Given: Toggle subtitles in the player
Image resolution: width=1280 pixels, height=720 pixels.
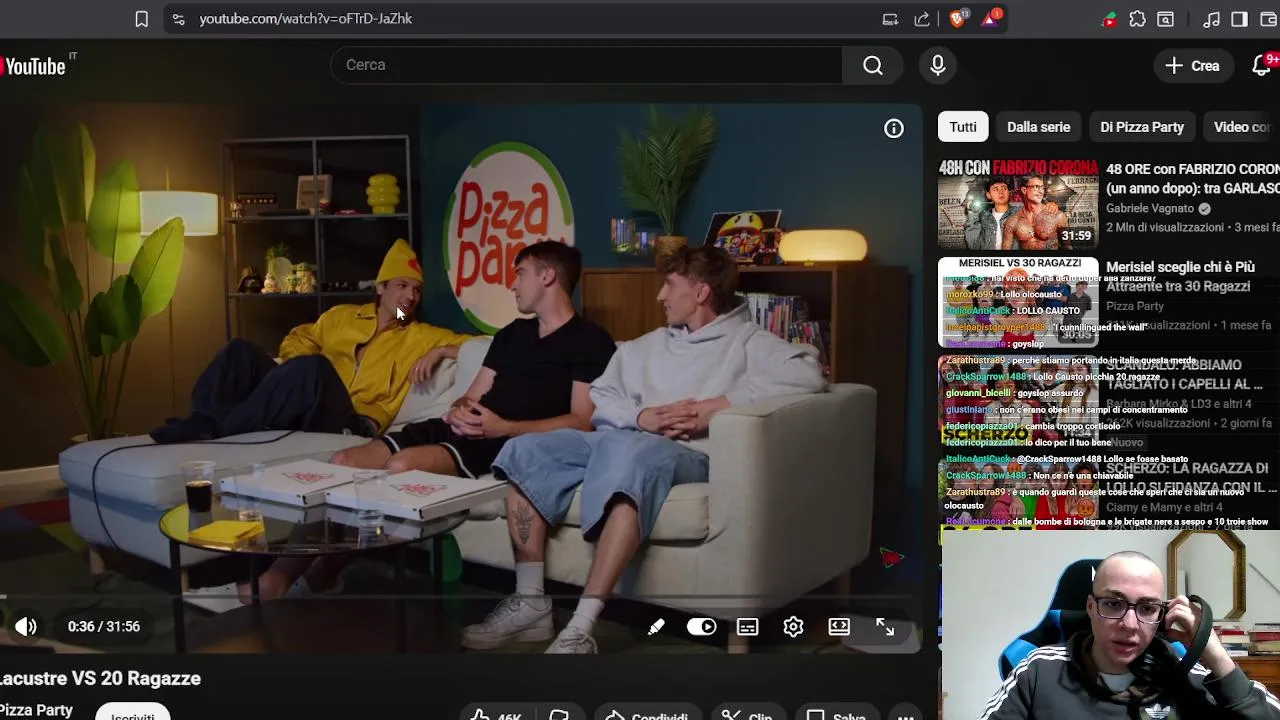Looking at the screenshot, I should pos(747,627).
